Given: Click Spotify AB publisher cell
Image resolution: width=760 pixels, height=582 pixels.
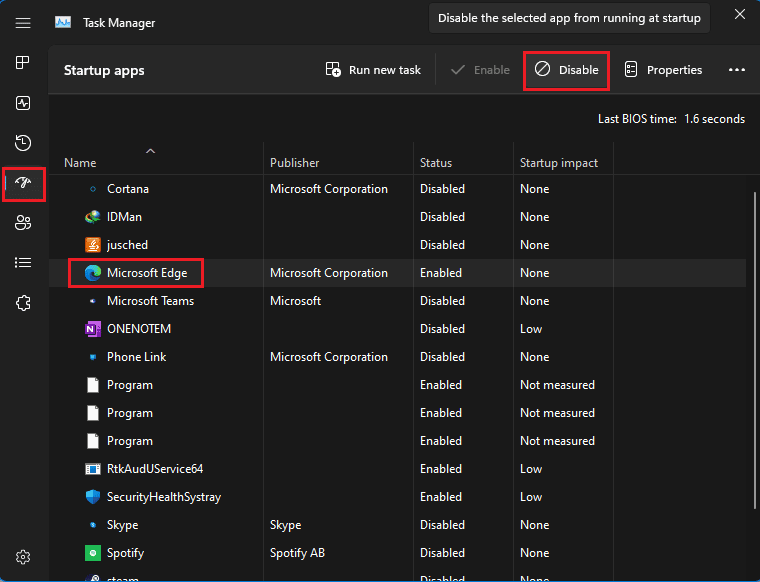Looking at the screenshot, I should (297, 553).
